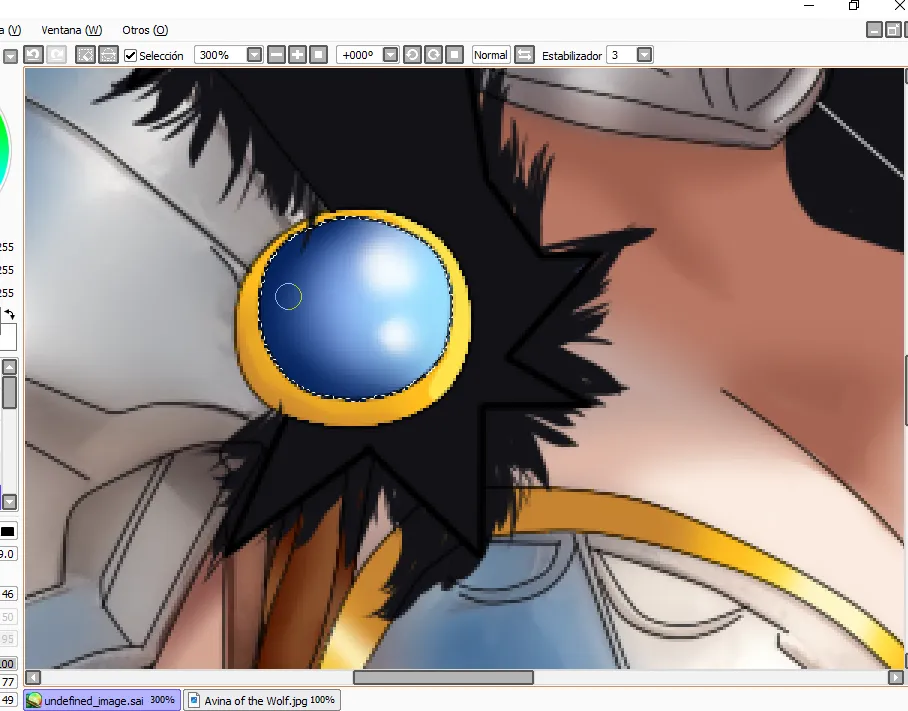Viewport: 908px width, 711px height.
Task: Click the left panel scroll-down arrow
Action: [x=10, y=501]
